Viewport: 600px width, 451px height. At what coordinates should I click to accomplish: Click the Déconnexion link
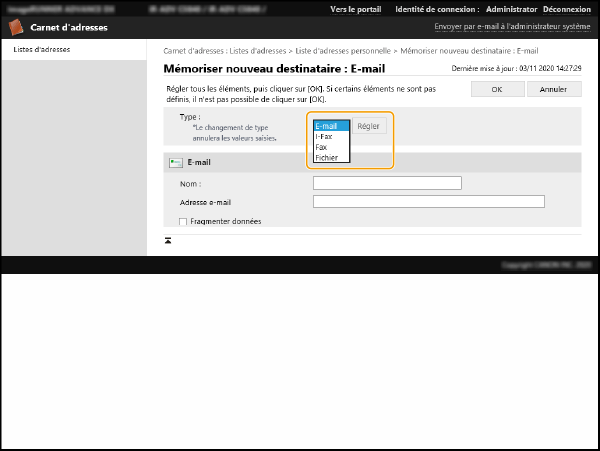(x=566, y=9)
